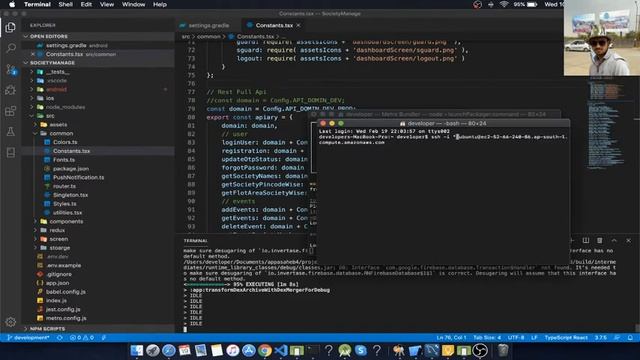Close the Constants.tsx editor tab
This screenshot has width=640, height=360.
click(x=298, y=25)
